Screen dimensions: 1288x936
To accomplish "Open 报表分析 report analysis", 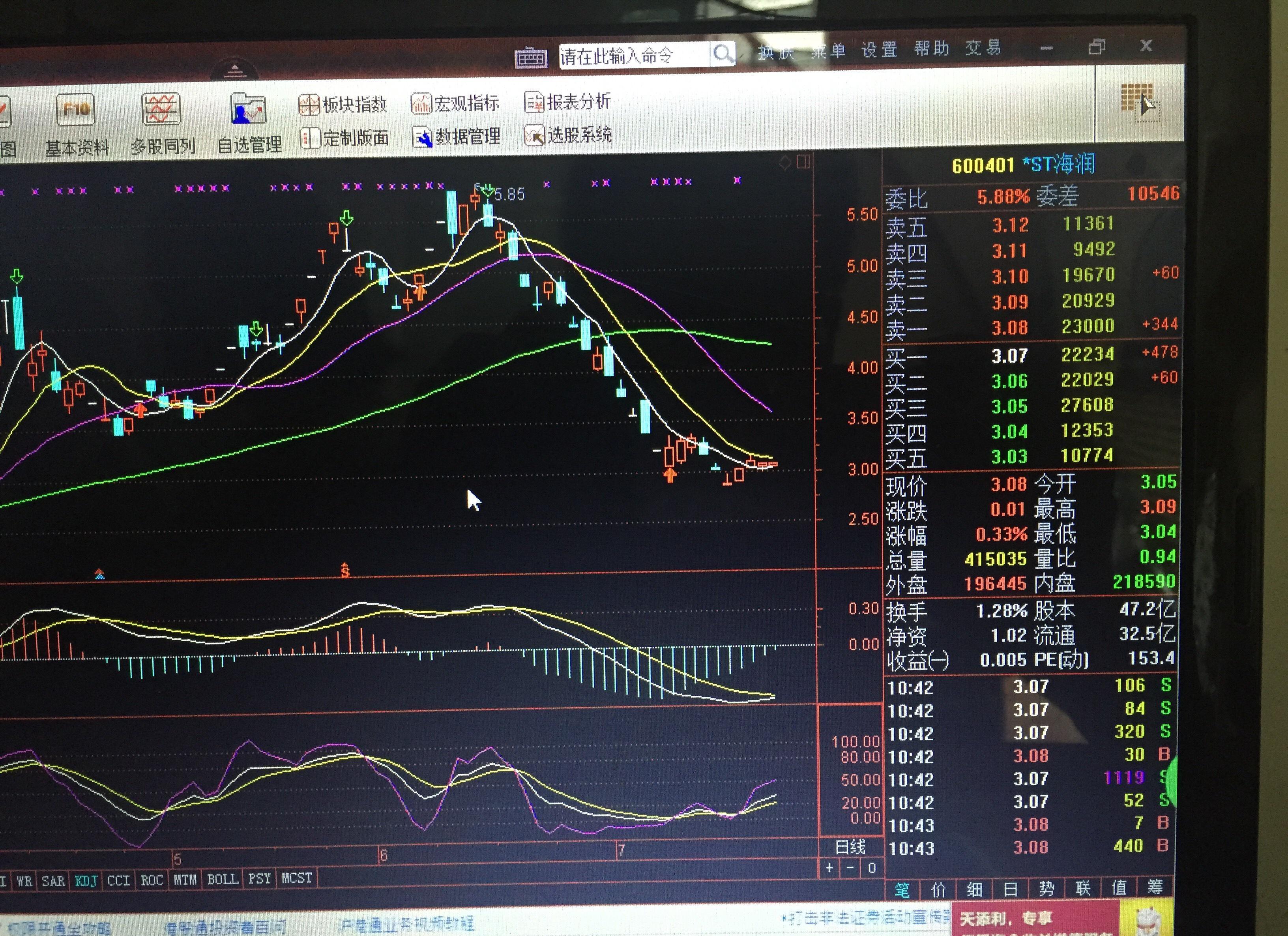I will pyautogui.click(x=568, y=102).
